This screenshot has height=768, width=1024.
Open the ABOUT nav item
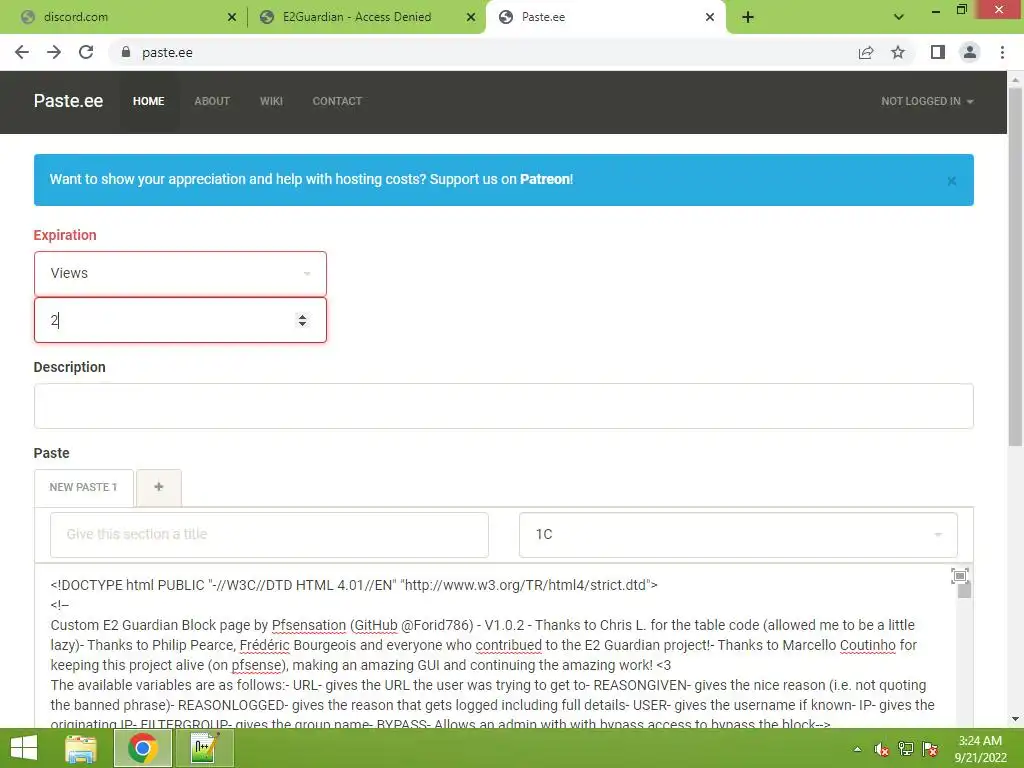pyautogui.click(x=212, y=101)
